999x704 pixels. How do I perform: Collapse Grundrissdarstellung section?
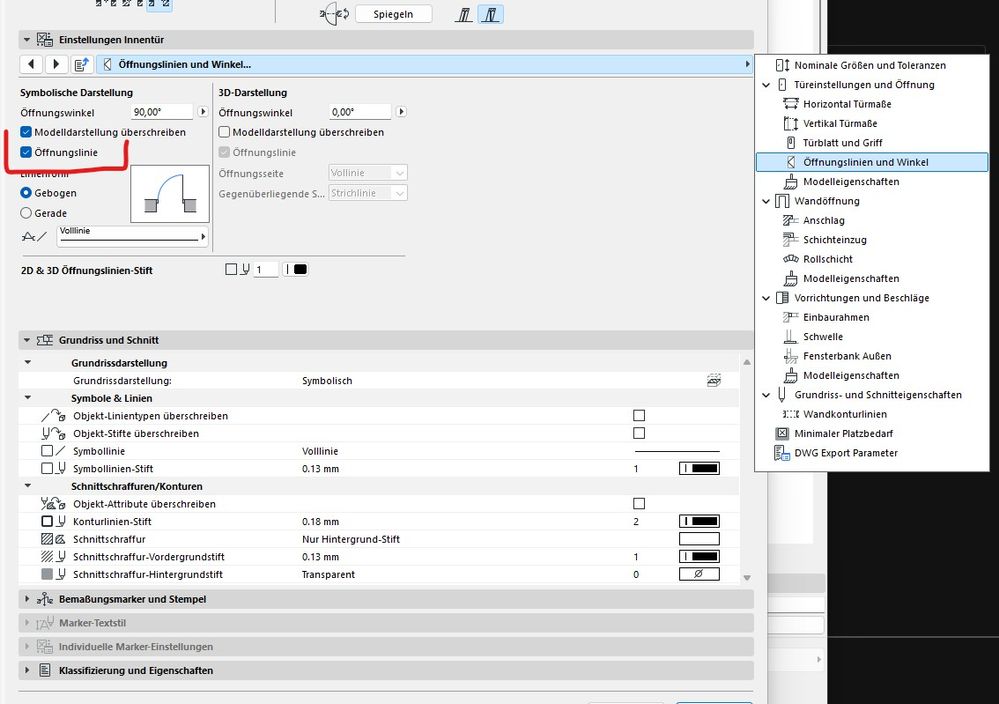[27, 362]
